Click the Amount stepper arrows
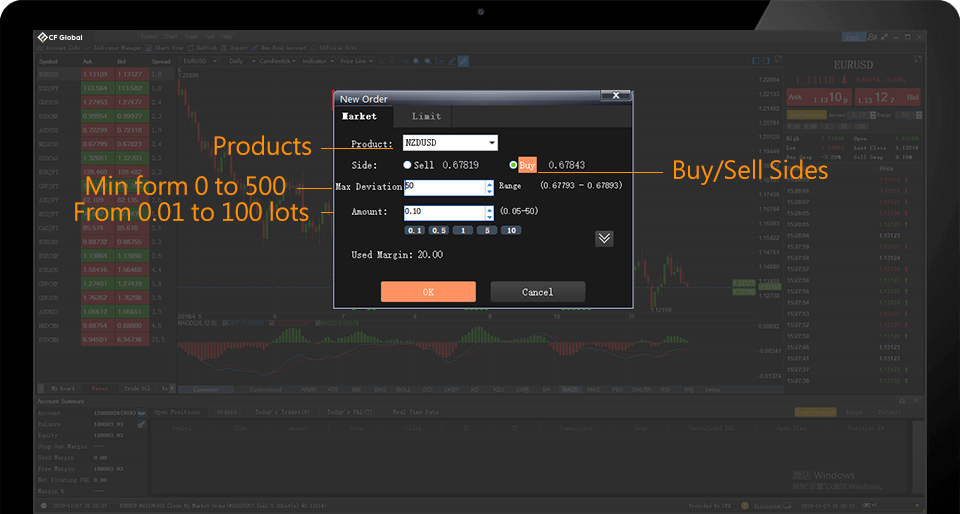This screenshot has height=514, width=960. 489,212
